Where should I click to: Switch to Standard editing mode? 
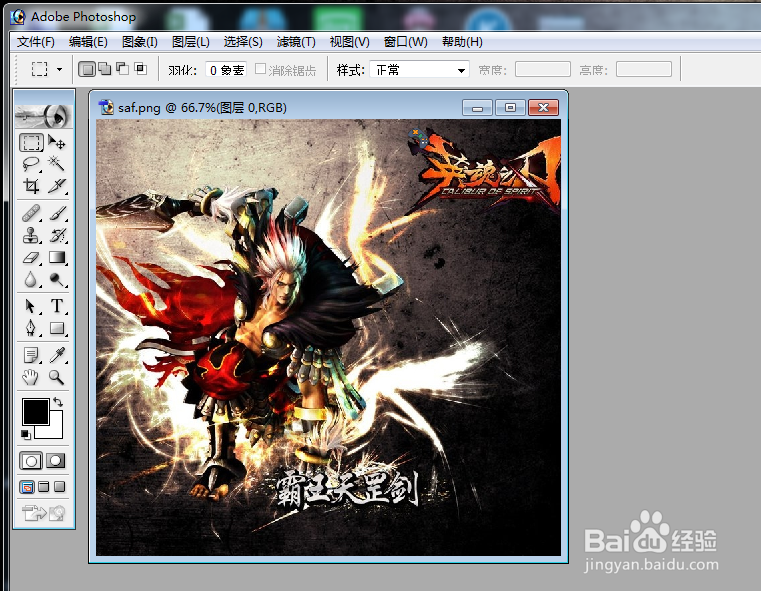(x=31, y=460)
